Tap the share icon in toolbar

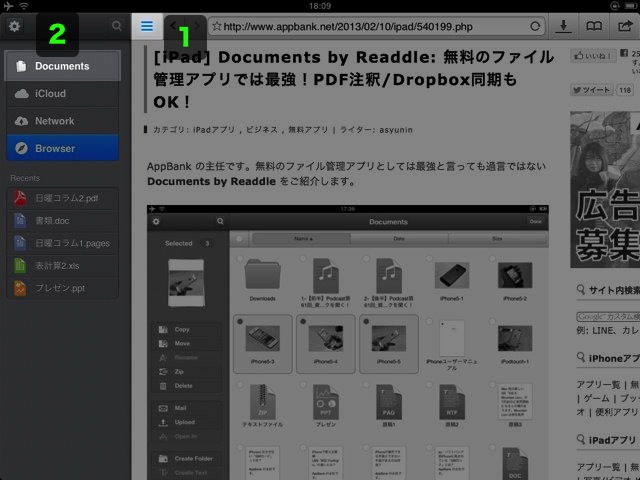[624, 26]
